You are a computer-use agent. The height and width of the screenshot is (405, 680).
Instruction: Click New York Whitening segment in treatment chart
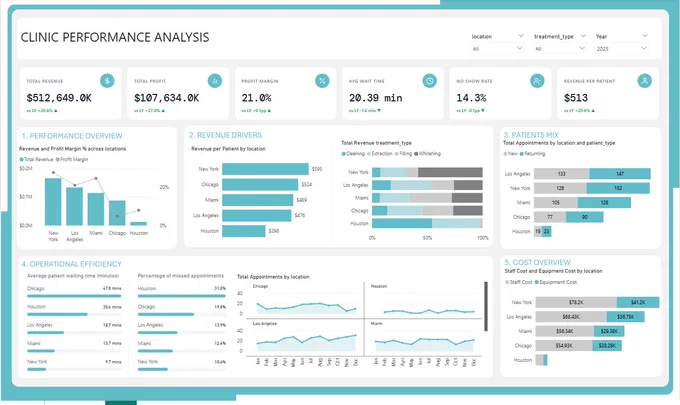click(x=450, y=172)
